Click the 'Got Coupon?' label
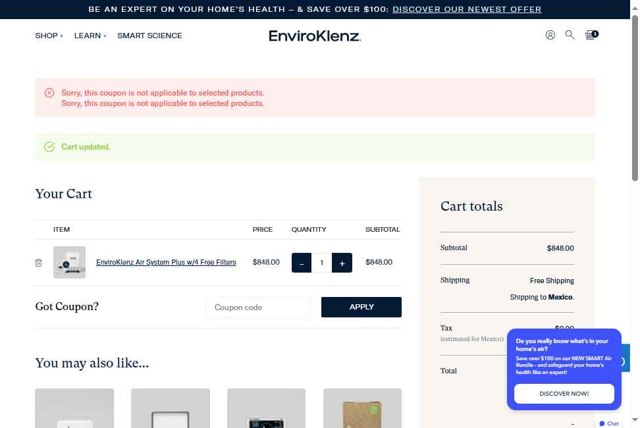The image size is (640, 428). coord(67,306)
